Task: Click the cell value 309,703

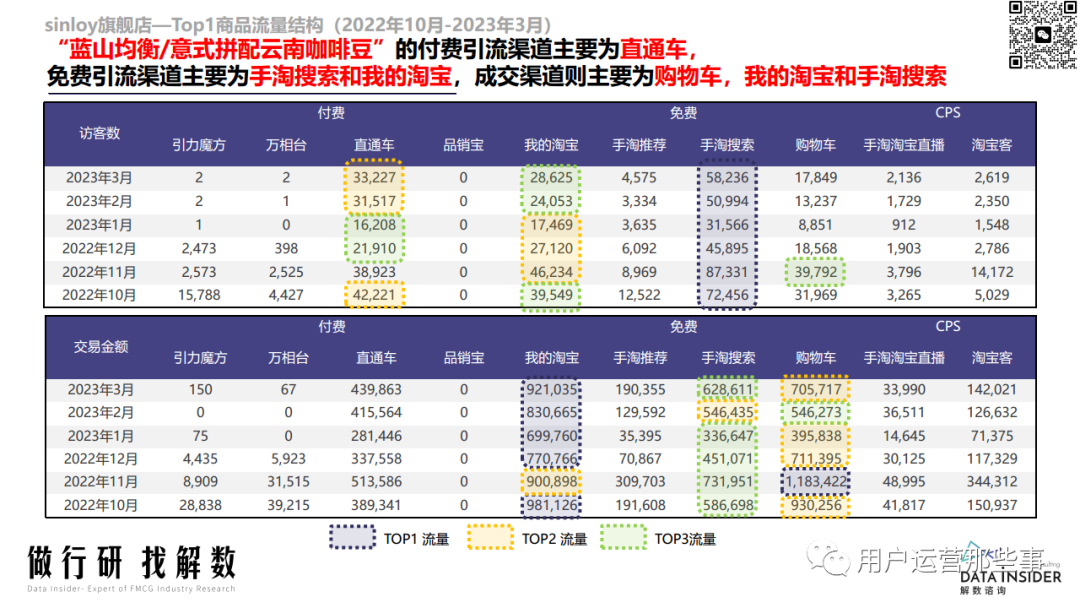Action: coord(640,482)
